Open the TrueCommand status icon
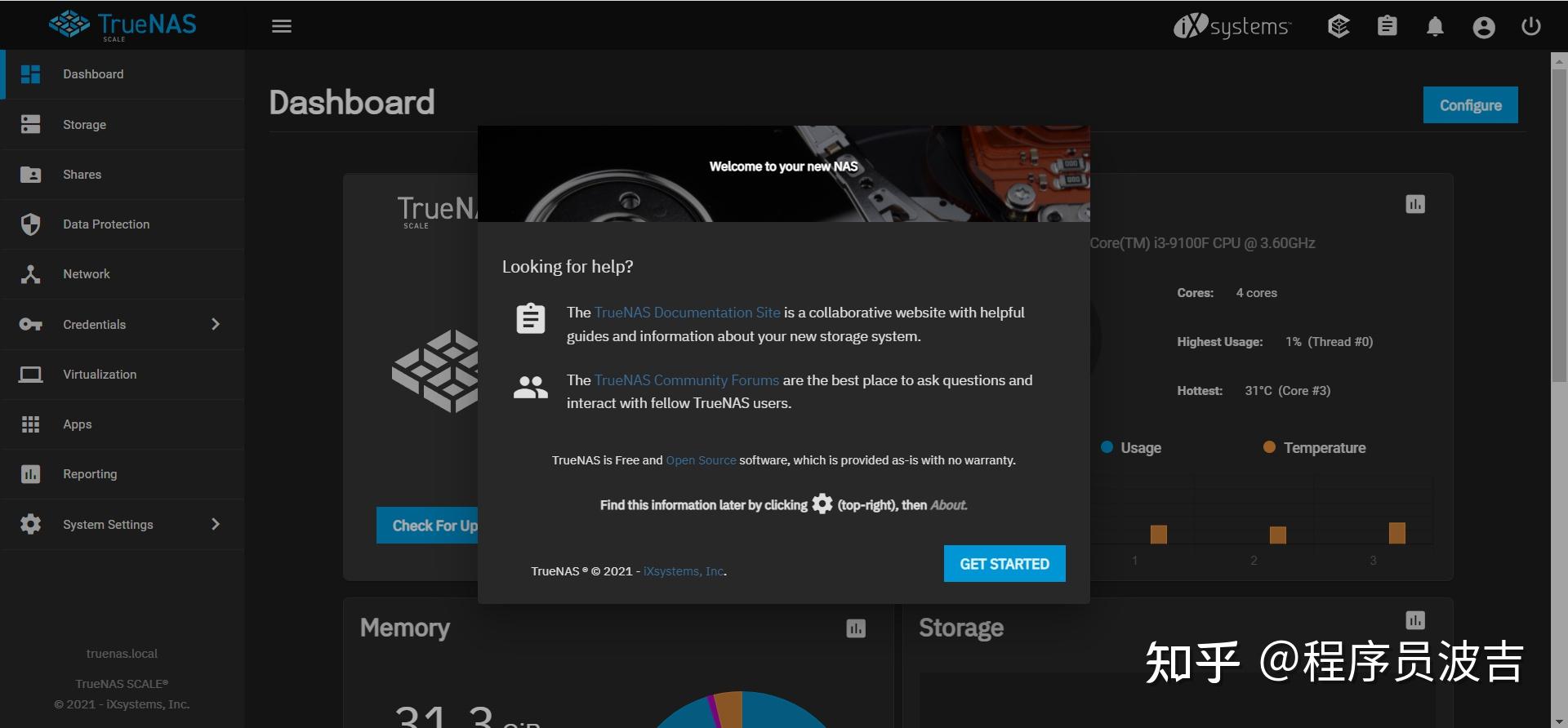 1339,26
